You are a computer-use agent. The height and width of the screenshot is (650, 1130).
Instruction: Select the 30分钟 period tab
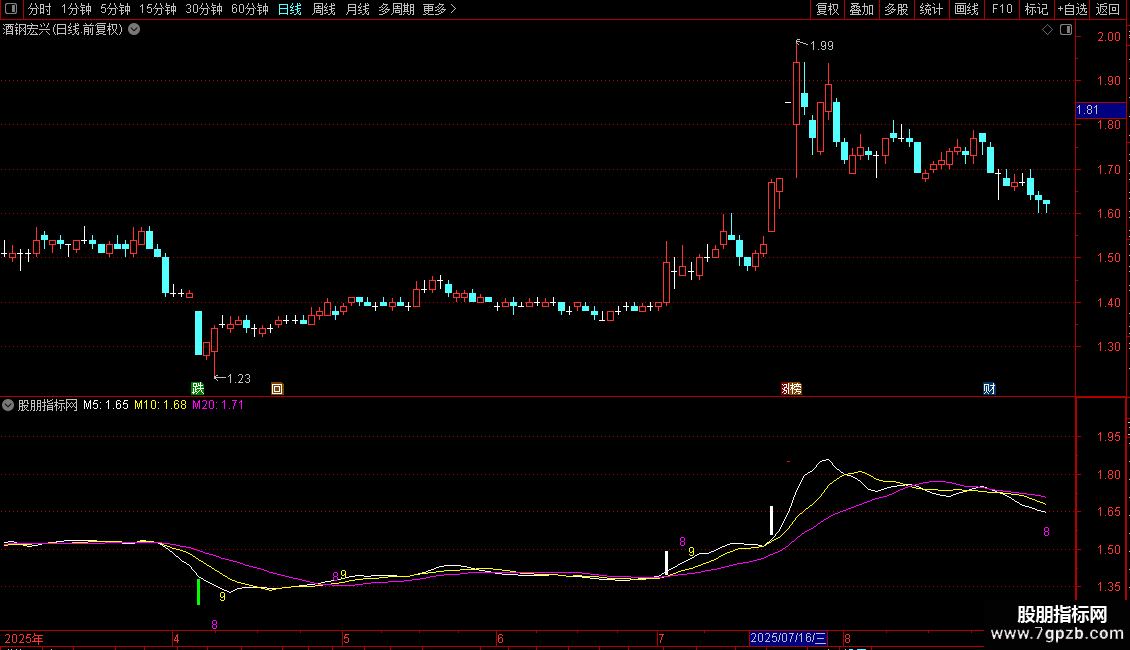(x=204, y=9)
